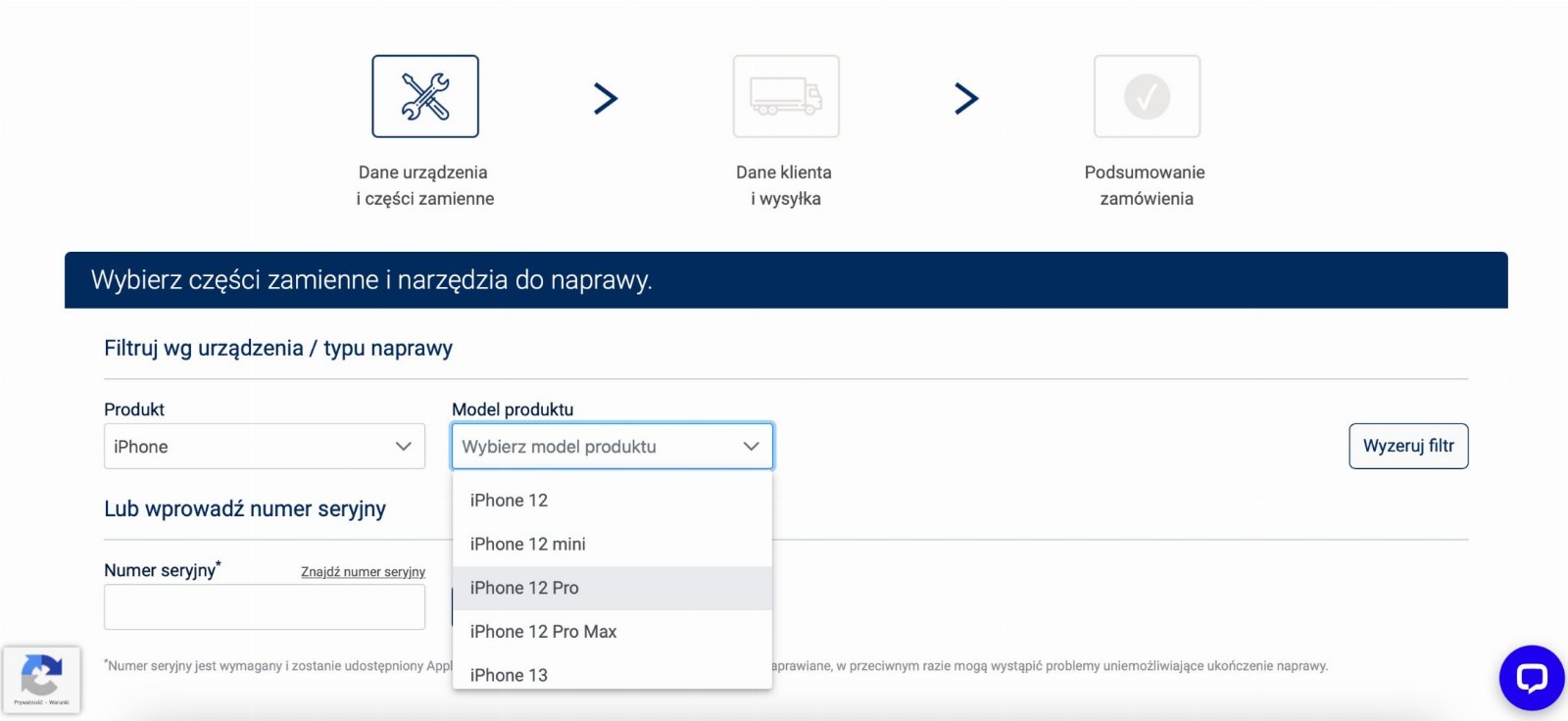Open the live chat bubble icon
1568x721 pixels.
[1532, 678]
